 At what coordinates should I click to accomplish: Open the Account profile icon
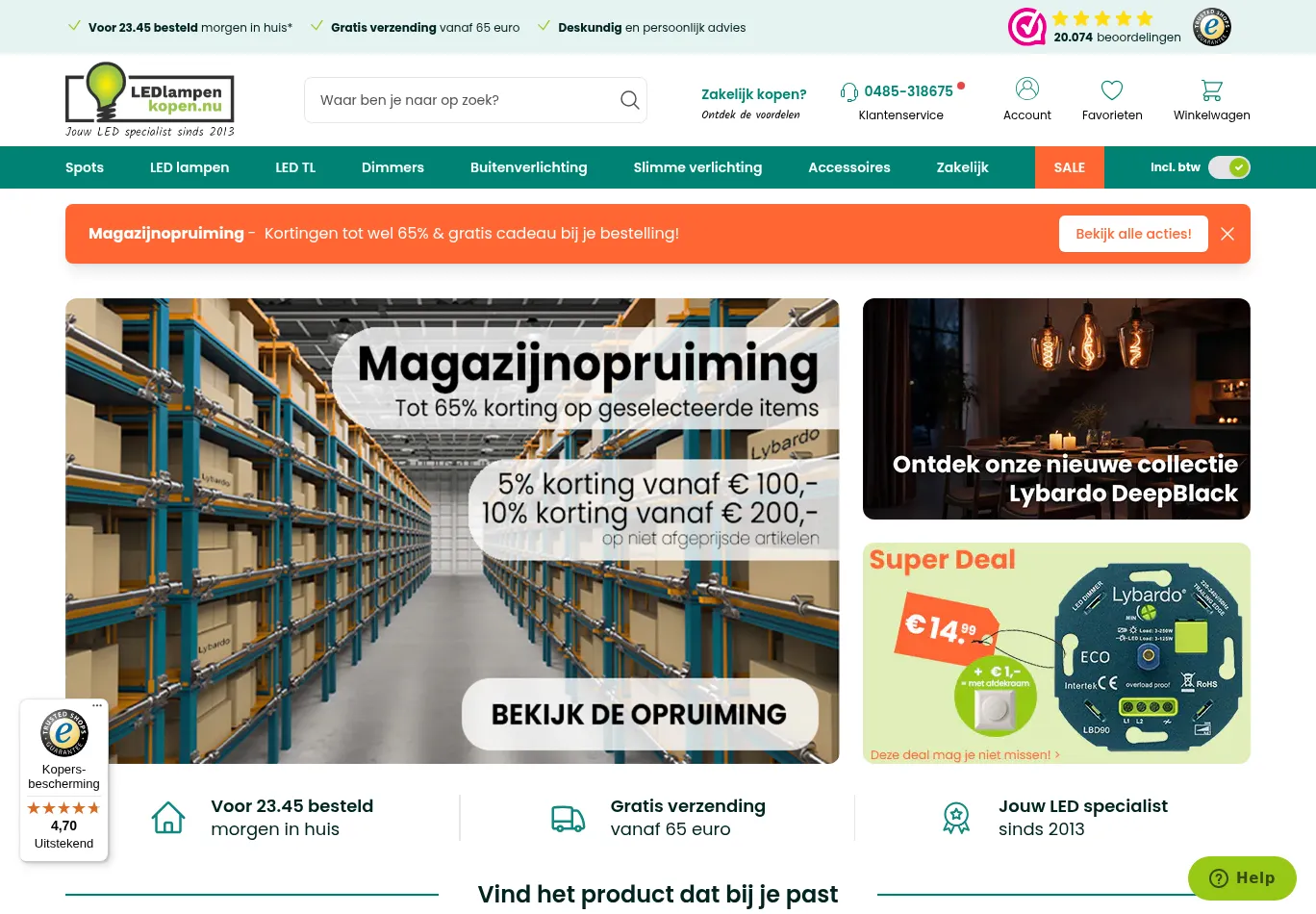(1027, 89)
